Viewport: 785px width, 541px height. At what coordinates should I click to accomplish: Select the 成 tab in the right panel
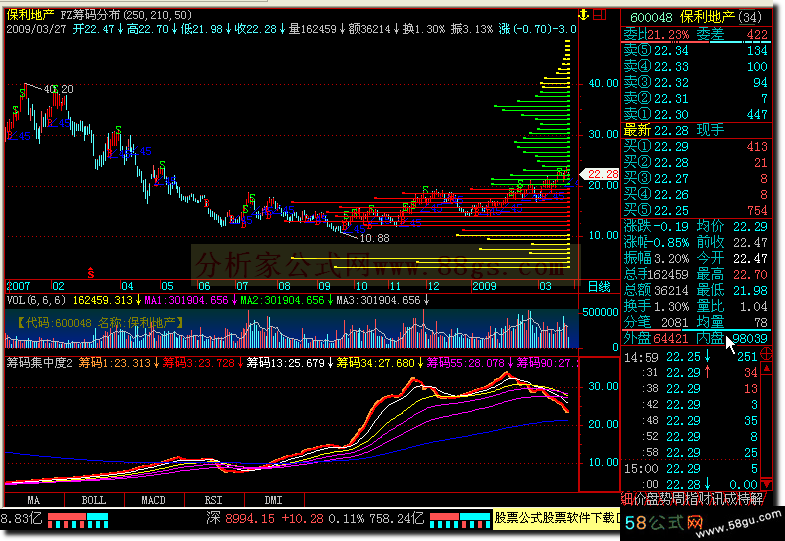tap(730, 498)
